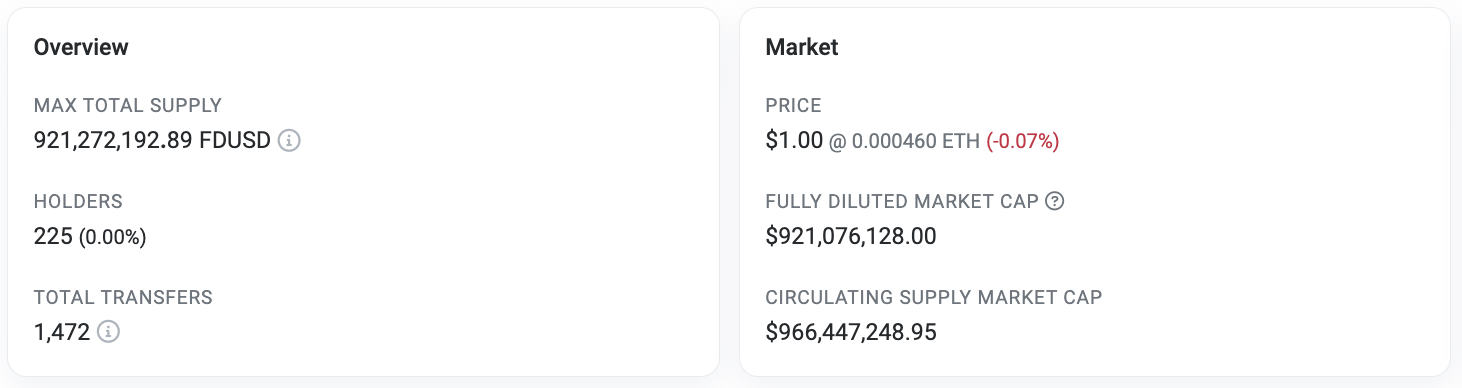1462x388 pixels.
Task: Click the TOTAL TRANSFERS label
Action: pos(123,297)
